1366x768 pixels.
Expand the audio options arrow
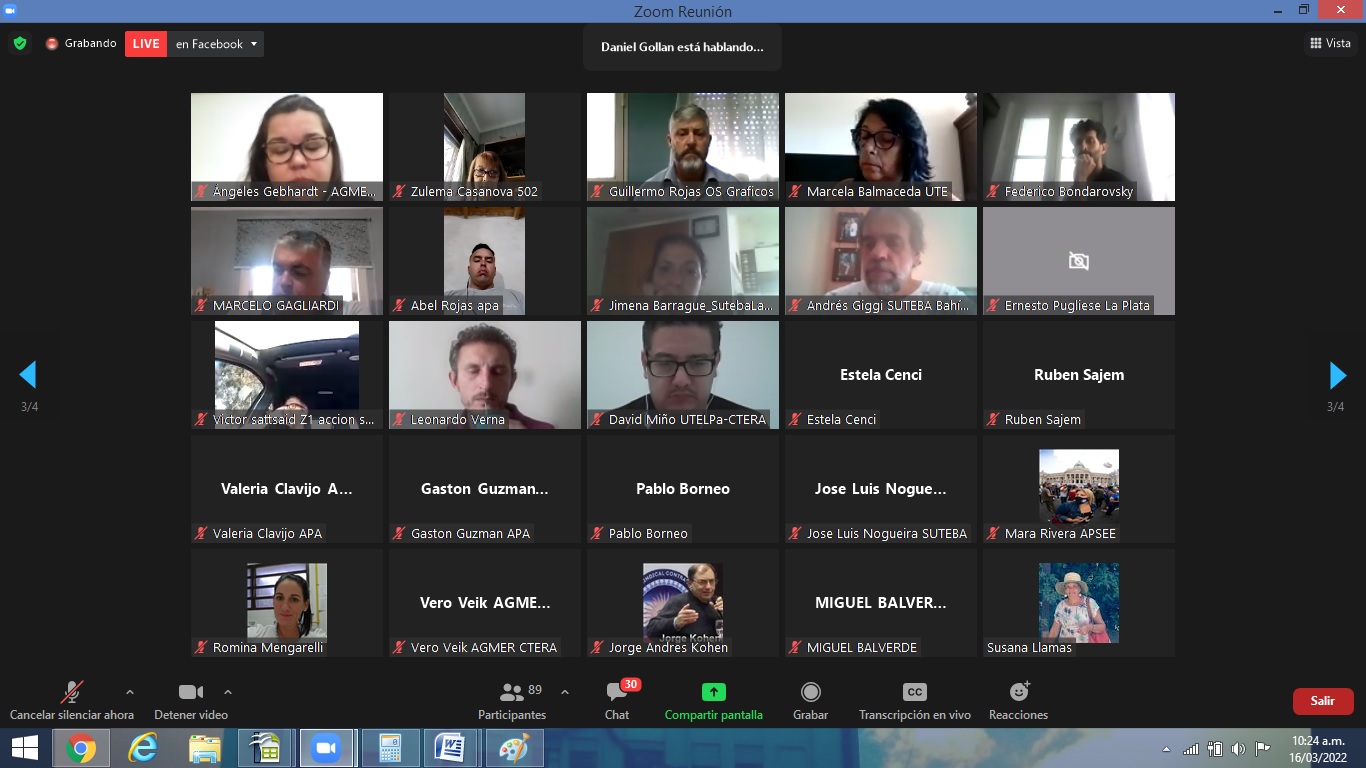coord(129,692)
